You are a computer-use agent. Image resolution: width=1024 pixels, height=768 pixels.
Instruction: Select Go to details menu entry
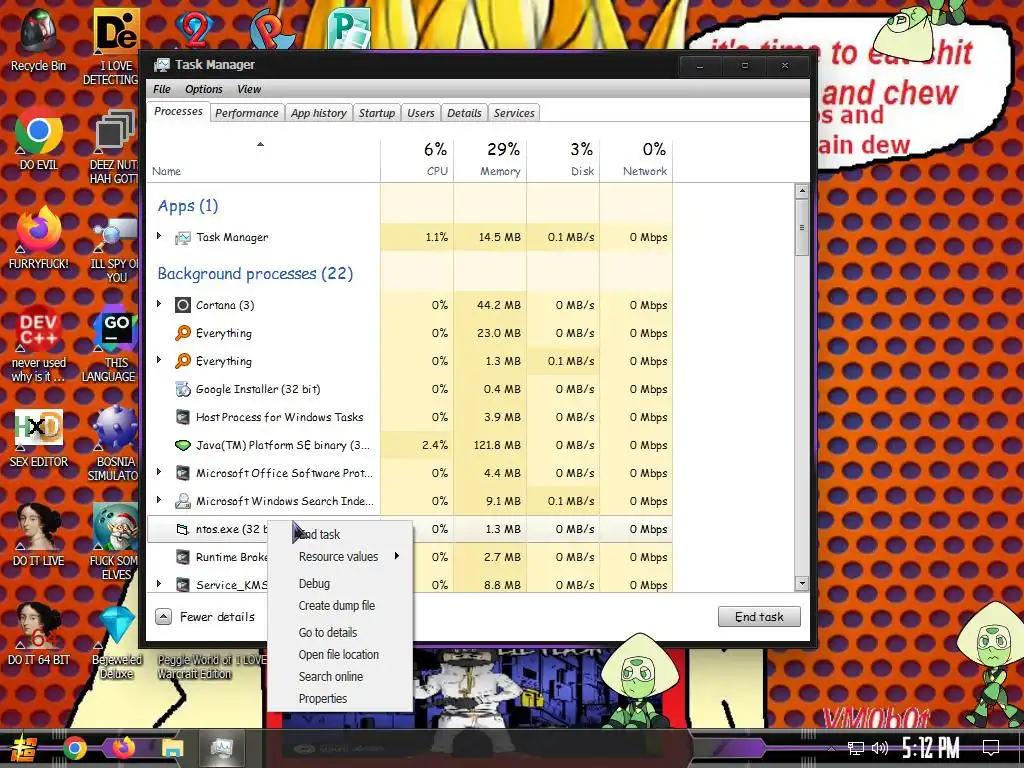tap(340, 632)
